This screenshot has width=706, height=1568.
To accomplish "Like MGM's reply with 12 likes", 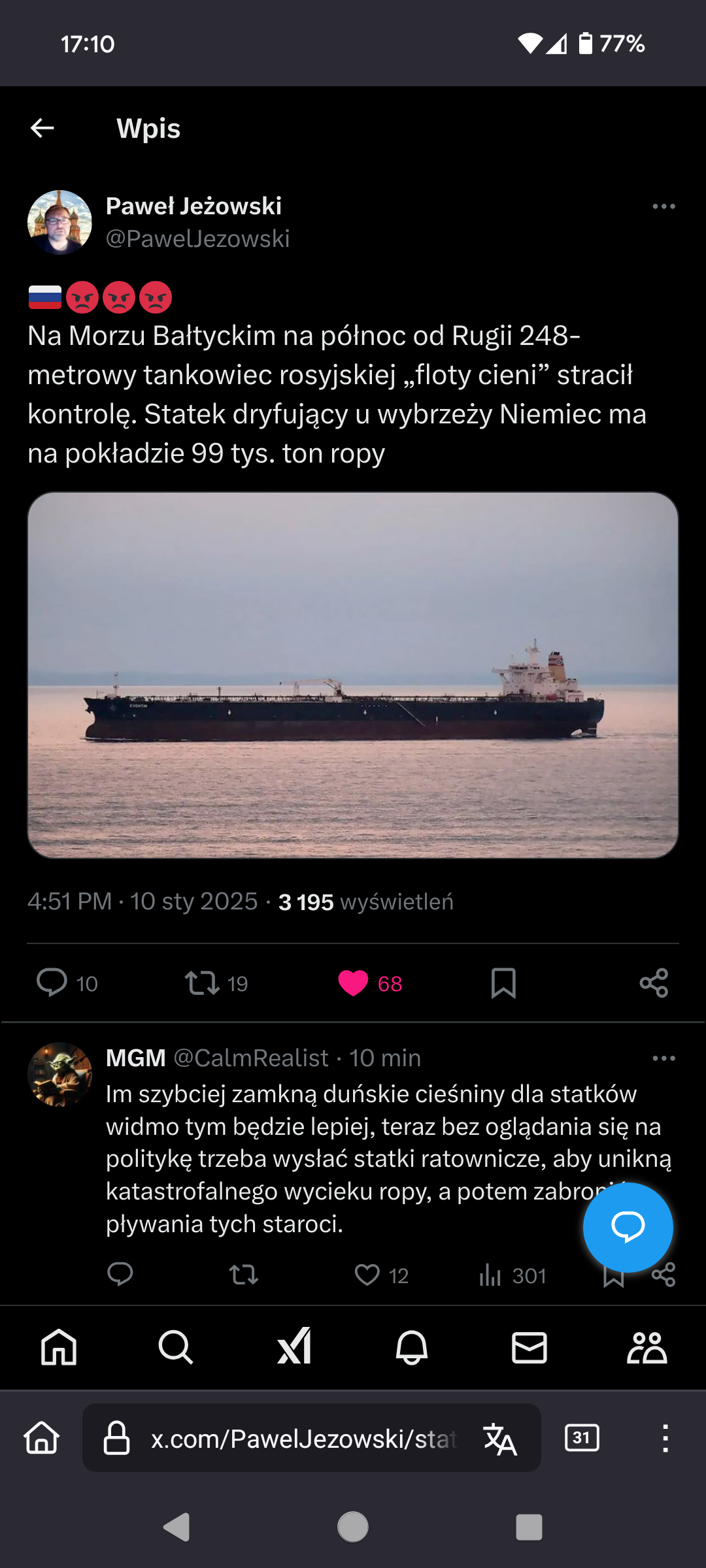I will (367, 1275).
